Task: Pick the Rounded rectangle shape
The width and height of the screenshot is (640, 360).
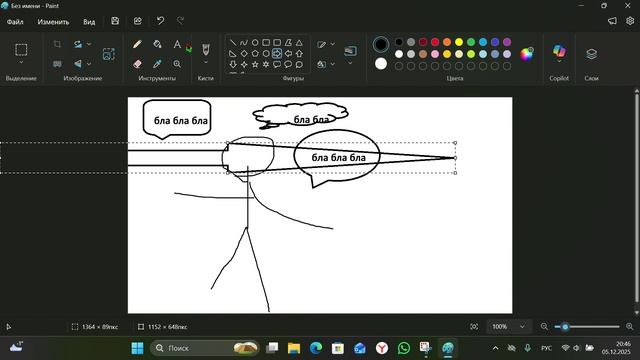Action: (x=277, y=42)
